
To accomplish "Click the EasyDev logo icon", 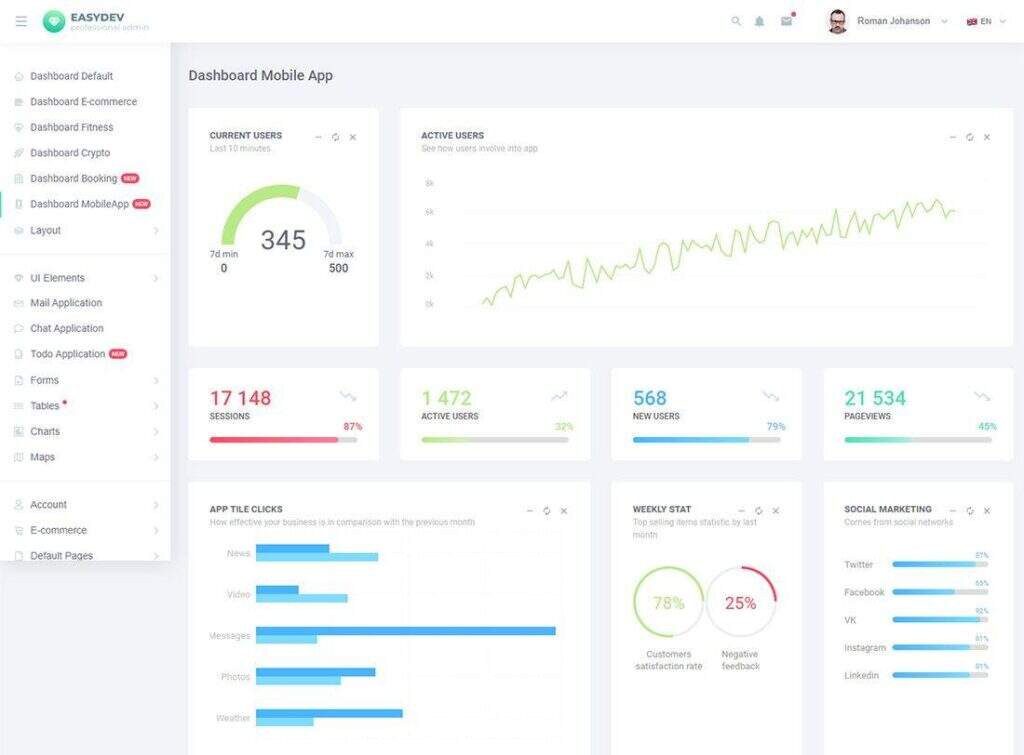I will pos(54,21).
